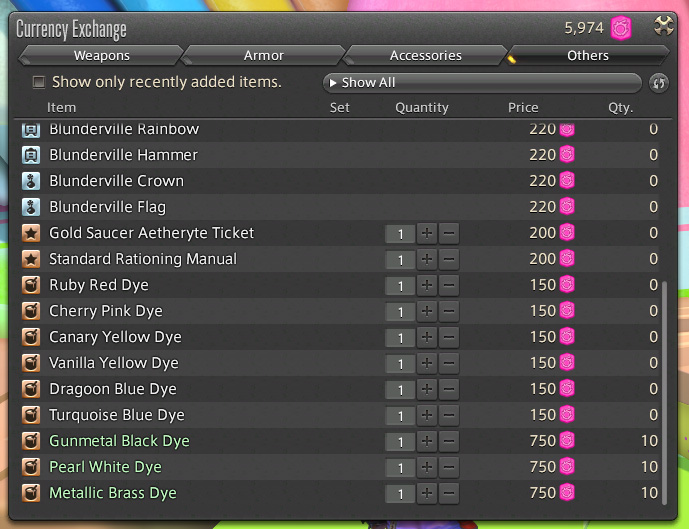
Task: Decrease quantity for Vanilla Yellow Dye
Action: [449, 363]
